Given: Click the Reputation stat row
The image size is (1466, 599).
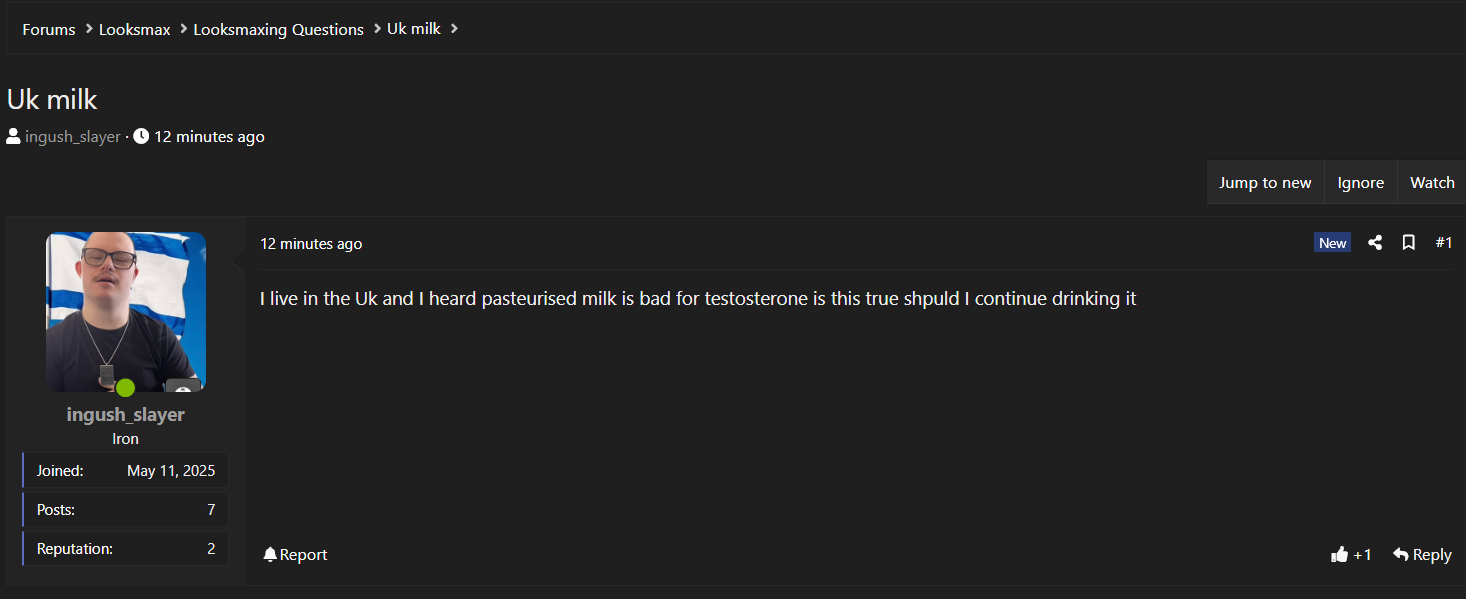Looking at the screenshot, I should click(126, 549).
